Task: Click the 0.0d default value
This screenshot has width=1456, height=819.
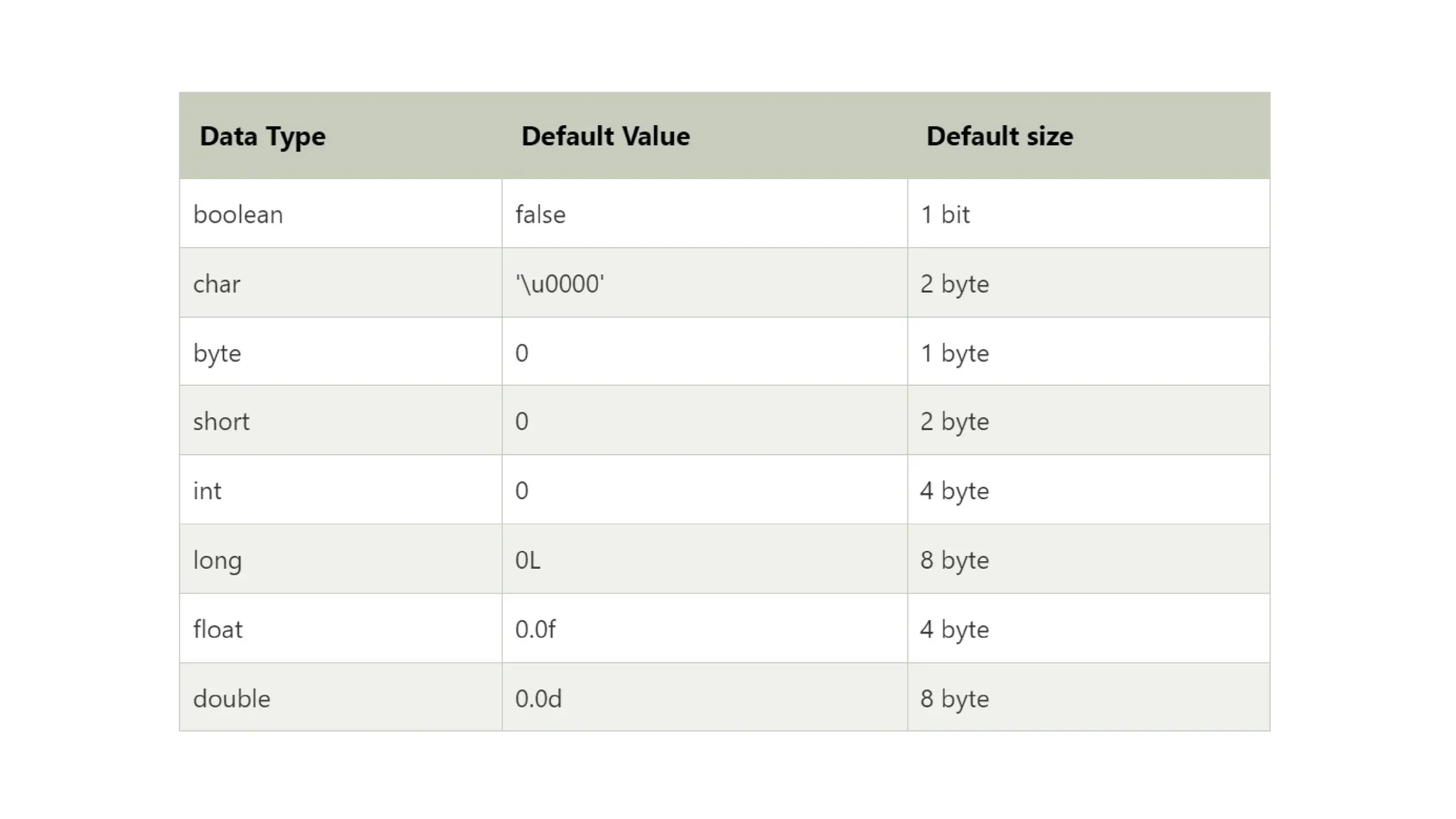Action: click(x=538, y=698)
